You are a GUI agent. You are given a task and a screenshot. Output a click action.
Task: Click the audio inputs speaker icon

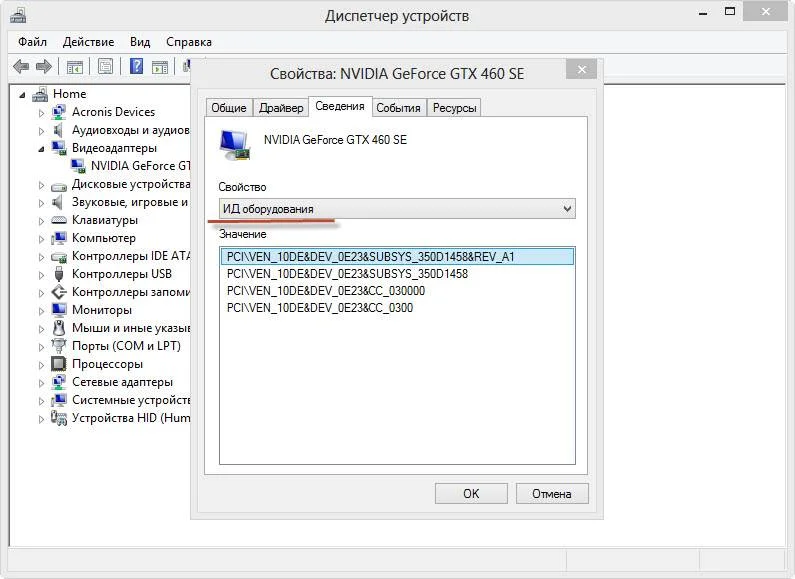pyautogui.click(x=58, y=130)
